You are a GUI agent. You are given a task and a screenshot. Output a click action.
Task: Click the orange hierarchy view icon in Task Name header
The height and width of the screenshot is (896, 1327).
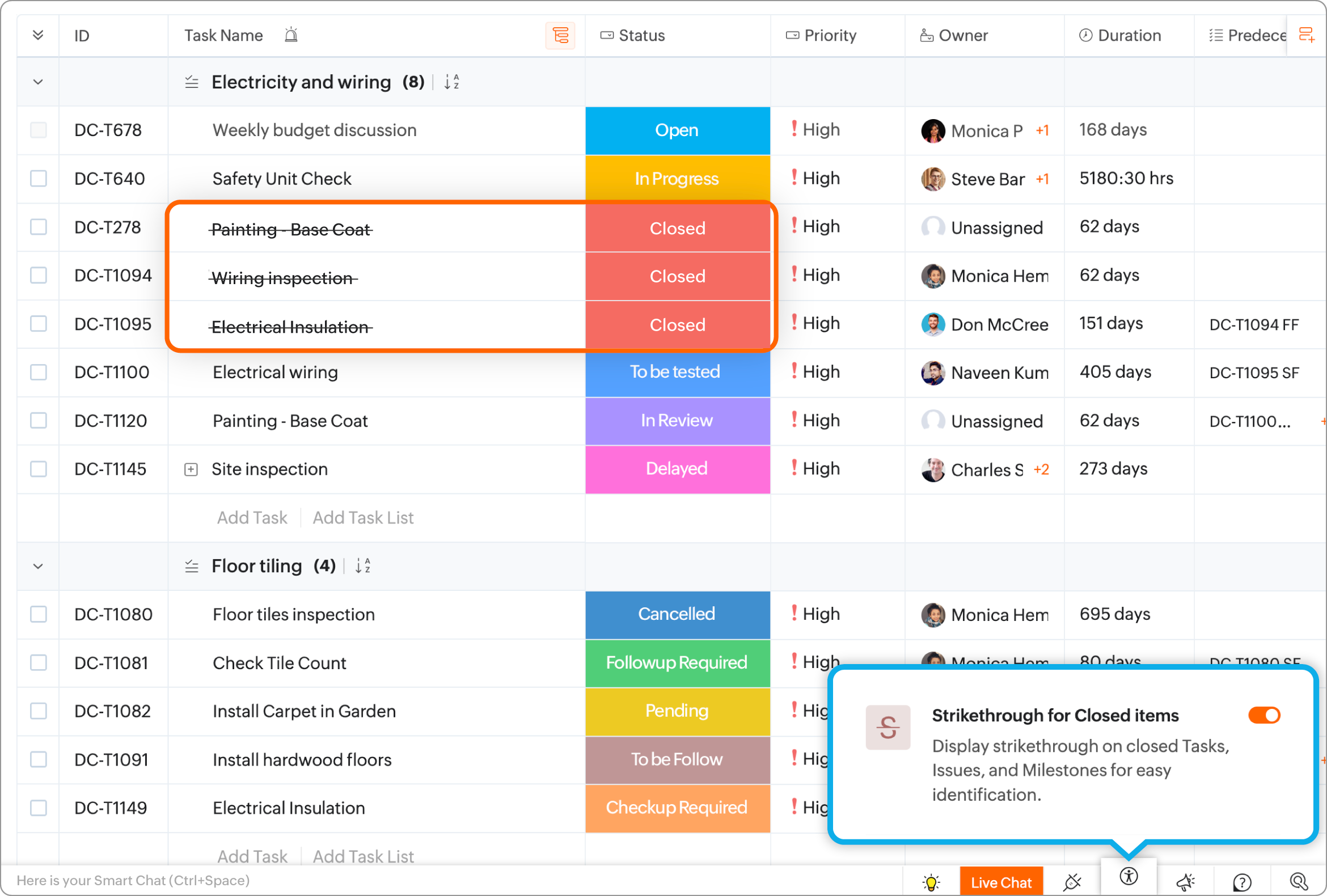[x=560, y=36]
